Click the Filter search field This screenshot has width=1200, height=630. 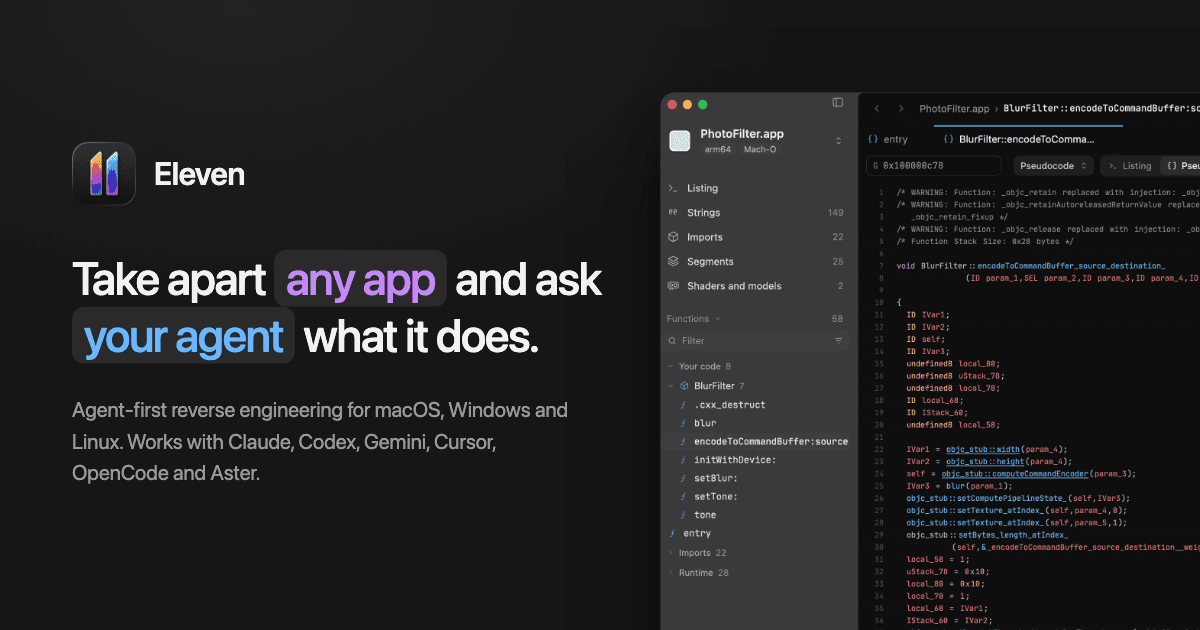(x=758, y=341)
